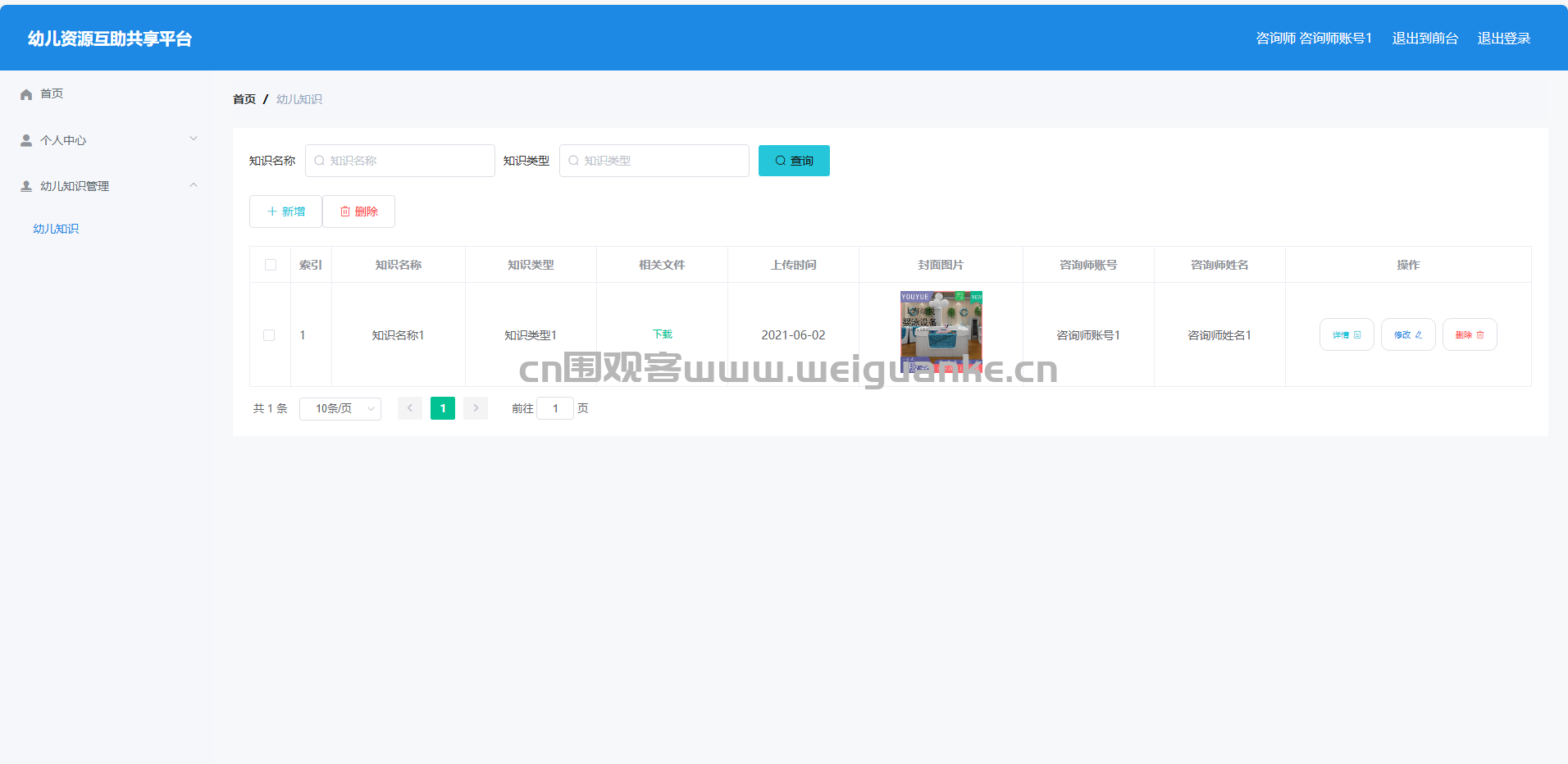Click the magnifier icon in the 知识类型 search field
Image resolution: width=1568 pixels, height=764 pixels.
(x=574, y=161)
